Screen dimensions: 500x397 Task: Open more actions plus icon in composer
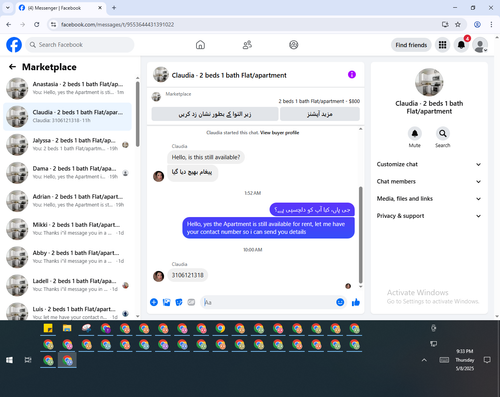click(154, 302)
